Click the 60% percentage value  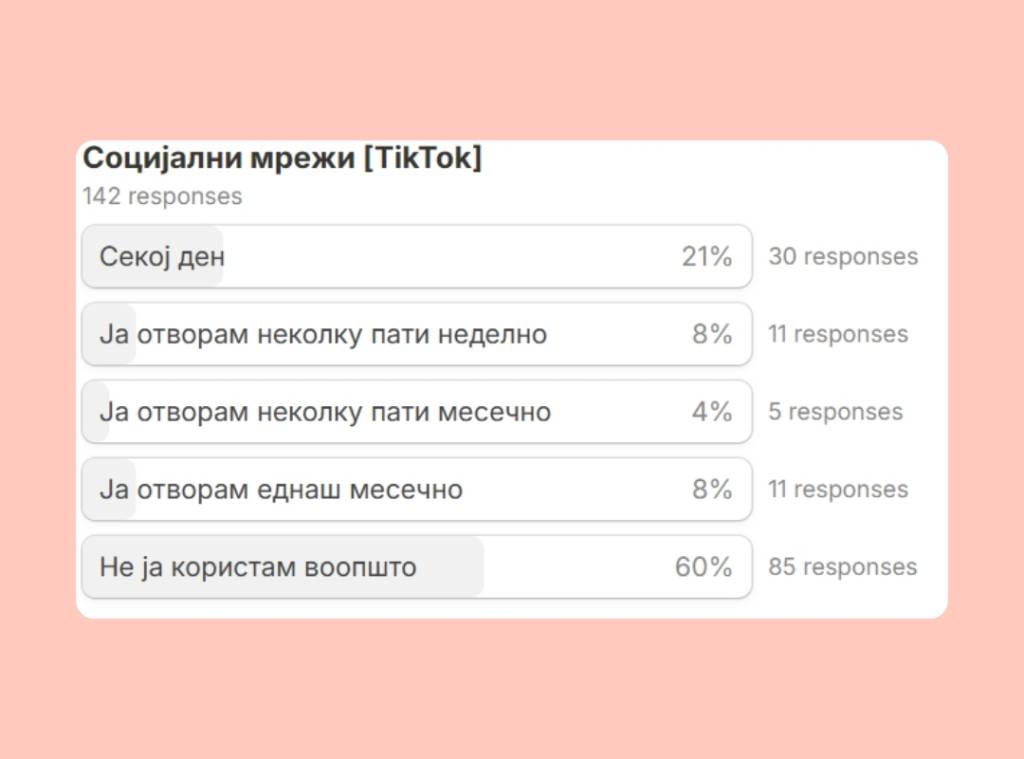click(703, 568)
